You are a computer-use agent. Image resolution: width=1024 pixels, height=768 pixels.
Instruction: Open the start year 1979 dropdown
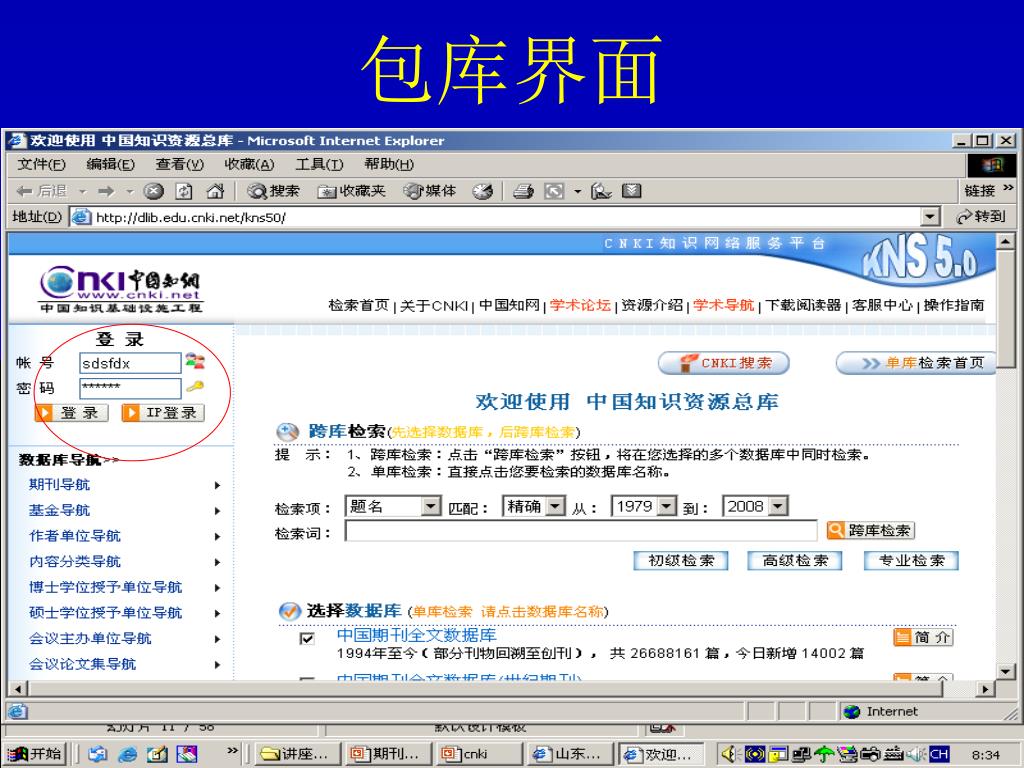click(x=643, y=506)
